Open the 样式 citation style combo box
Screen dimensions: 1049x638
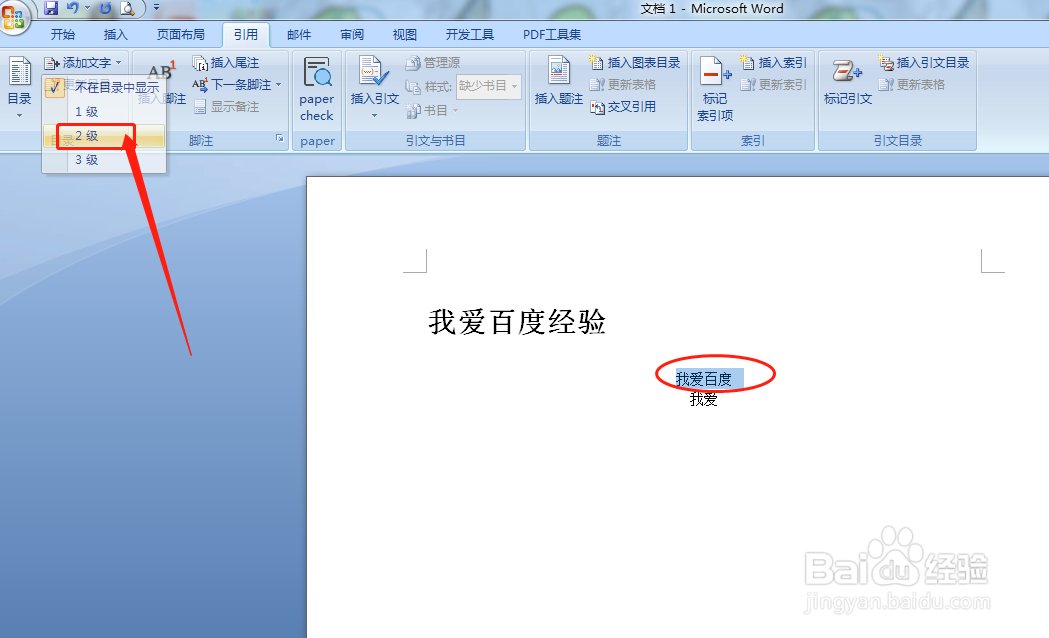click(488, 86)
